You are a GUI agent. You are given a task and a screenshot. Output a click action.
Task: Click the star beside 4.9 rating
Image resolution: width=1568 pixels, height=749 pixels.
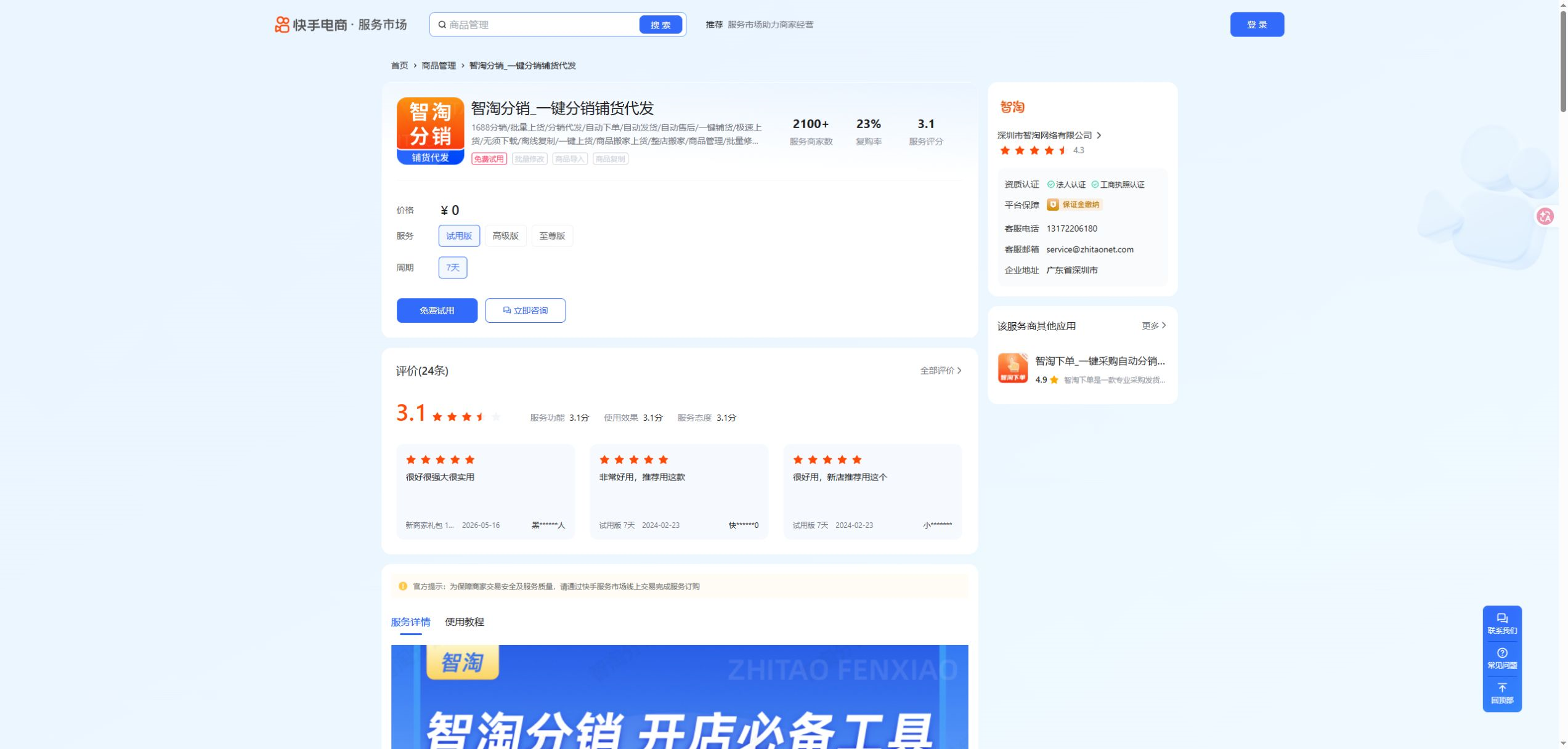tap(1054, 380)
